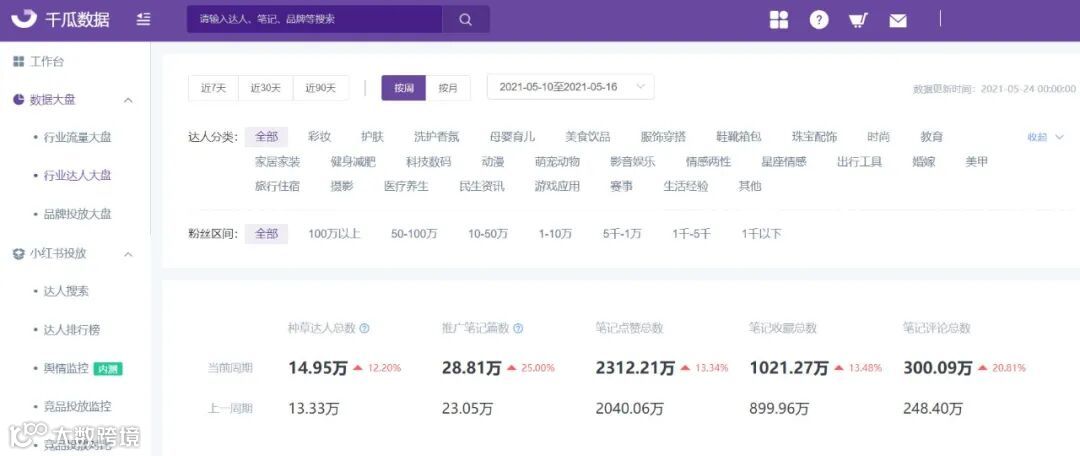The image size is (1080, 456).
Task: Filter by 出行工具 category
Action: pos(860,163)
